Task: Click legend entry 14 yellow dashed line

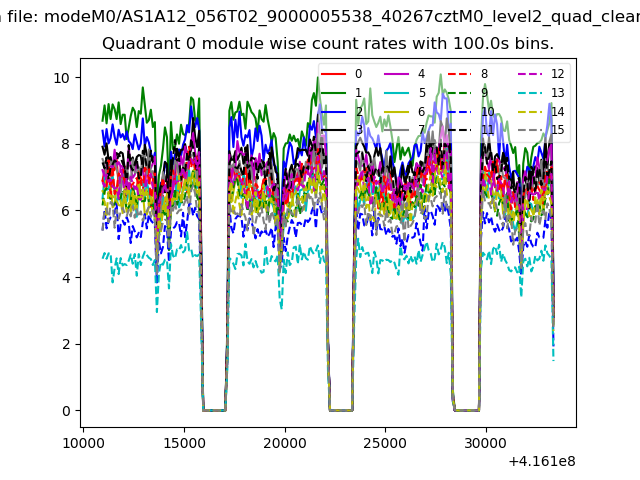Action: pyautogui.click(x=540, y=112)
